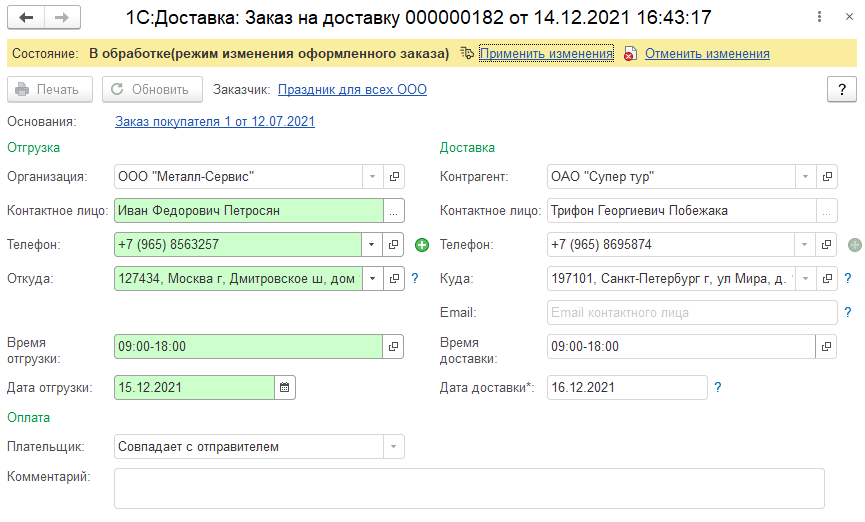Click the Обновить button
Image resolution: width=865 pixels, height=522 pixels.
coord(152,89)
